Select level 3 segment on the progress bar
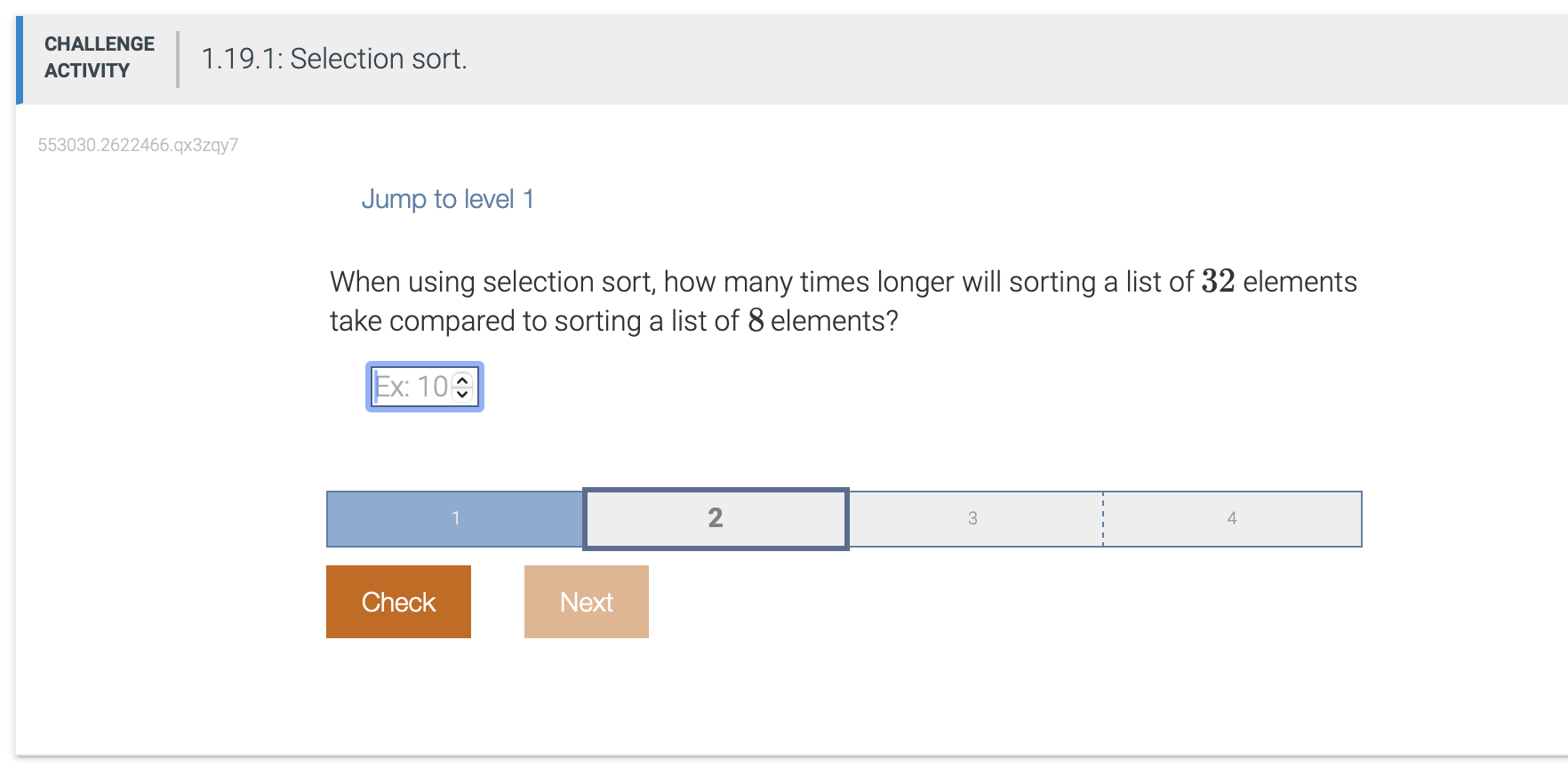This screenshot has height=768, width=1568. click(x=972, y=518)
